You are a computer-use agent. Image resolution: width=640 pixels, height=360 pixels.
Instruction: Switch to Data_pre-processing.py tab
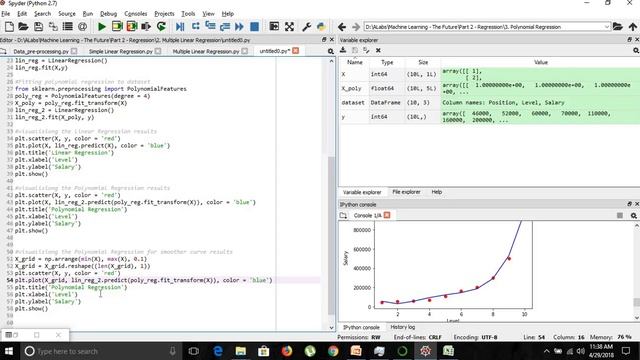point(41,51)
